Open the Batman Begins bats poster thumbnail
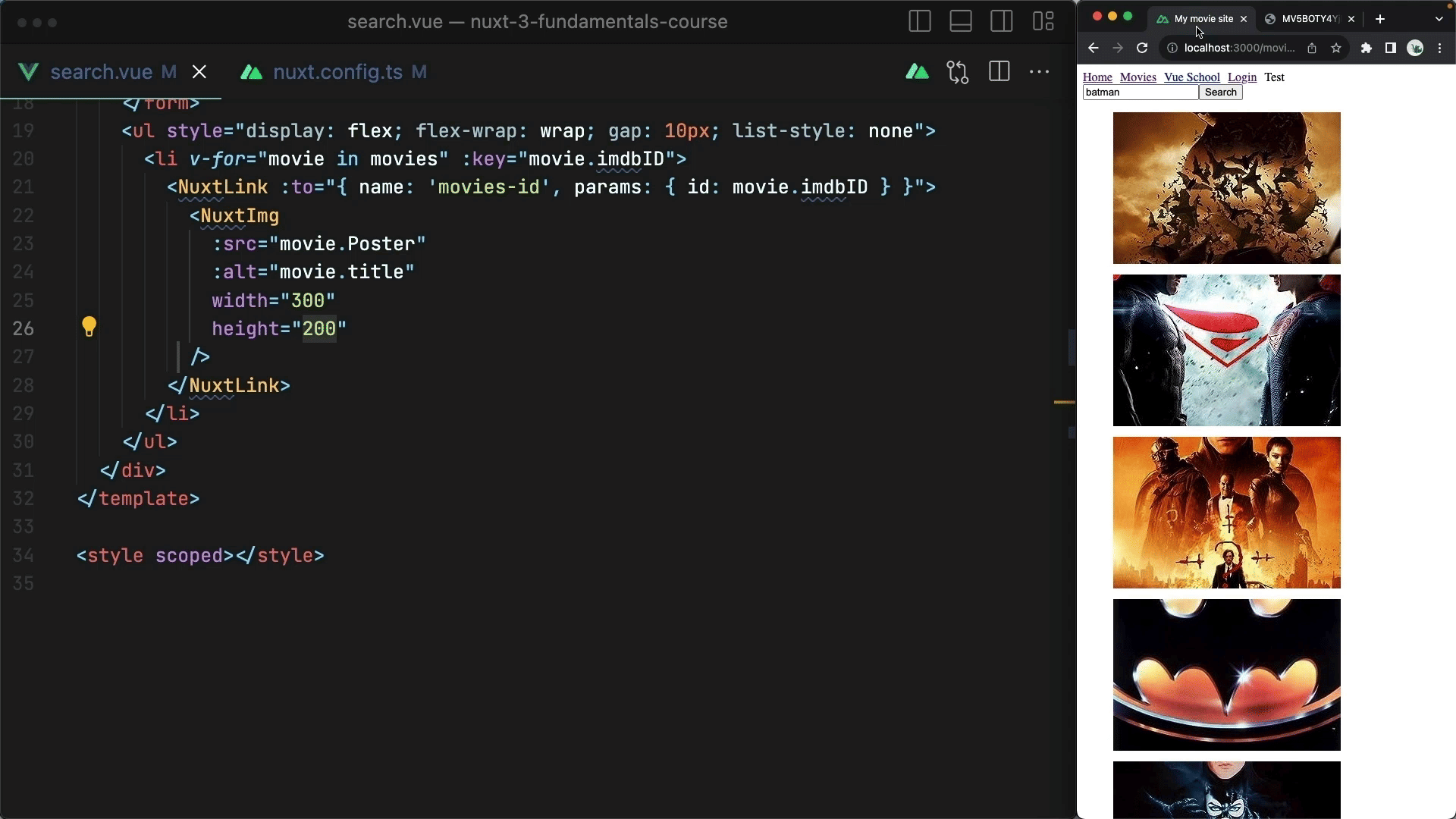 (x=1227, y=188)
